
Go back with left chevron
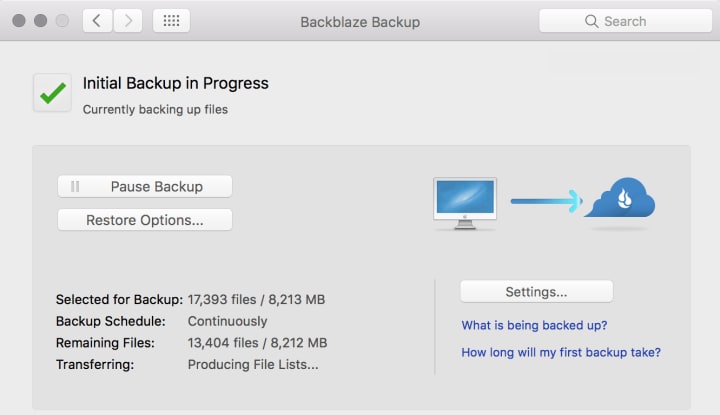(97, 21)
